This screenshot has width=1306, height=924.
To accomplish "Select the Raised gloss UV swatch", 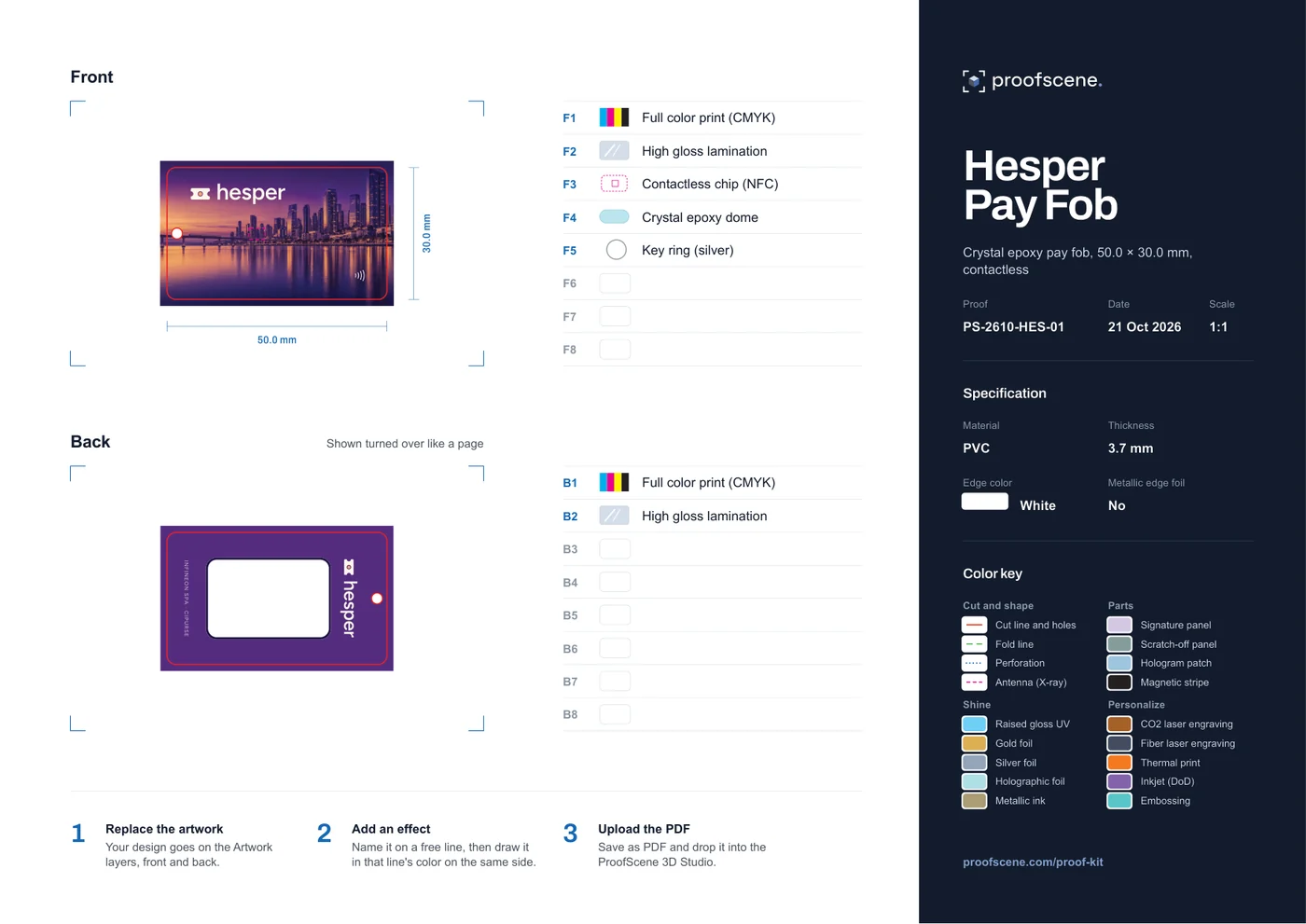I will tap(974, 724).
